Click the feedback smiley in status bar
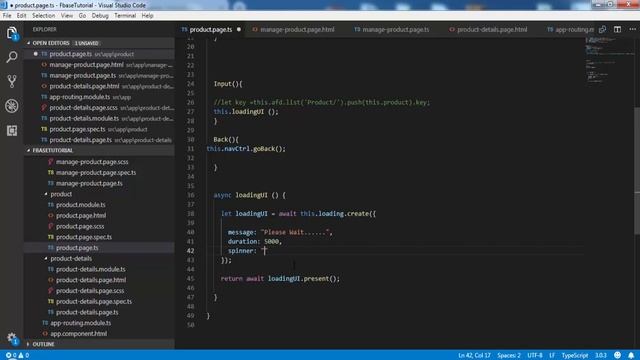 point(618,355)
